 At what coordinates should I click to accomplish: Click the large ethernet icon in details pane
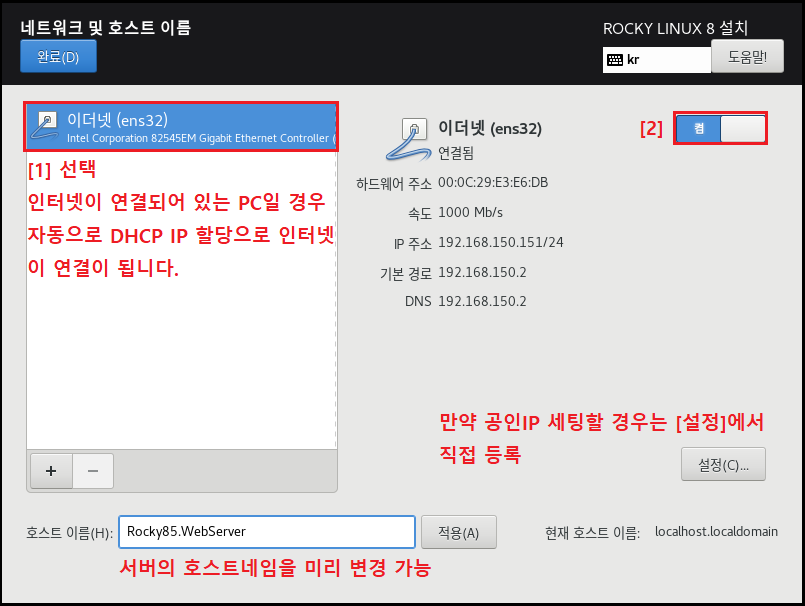coord(409,140)
